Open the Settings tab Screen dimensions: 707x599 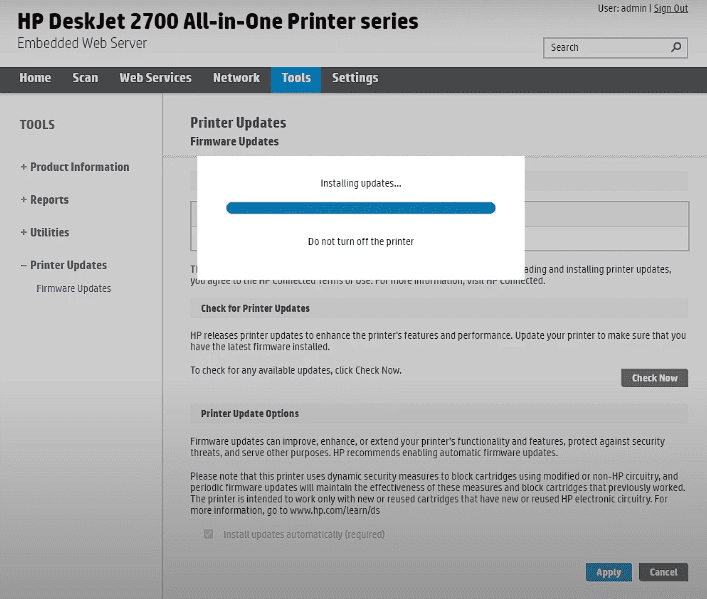355,78
